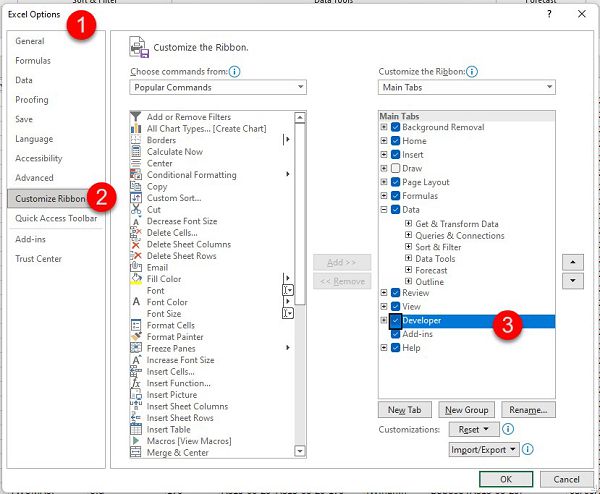
Task: Click the Copy command icon
Action: [x=135, y=186]
